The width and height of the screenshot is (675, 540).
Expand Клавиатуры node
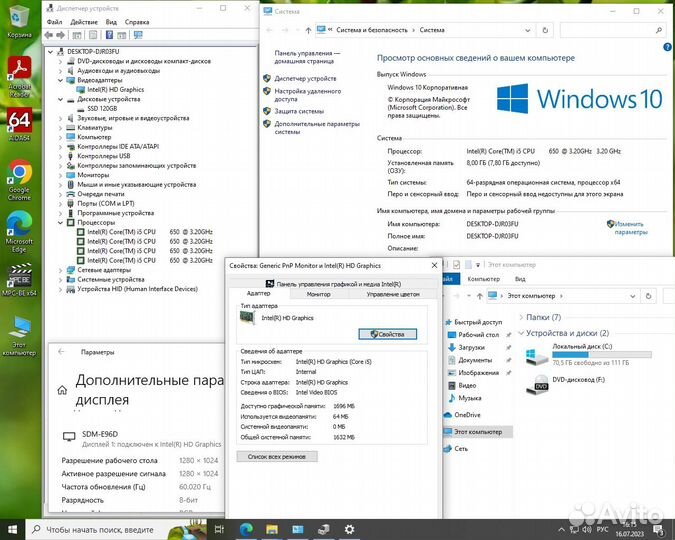61,127
